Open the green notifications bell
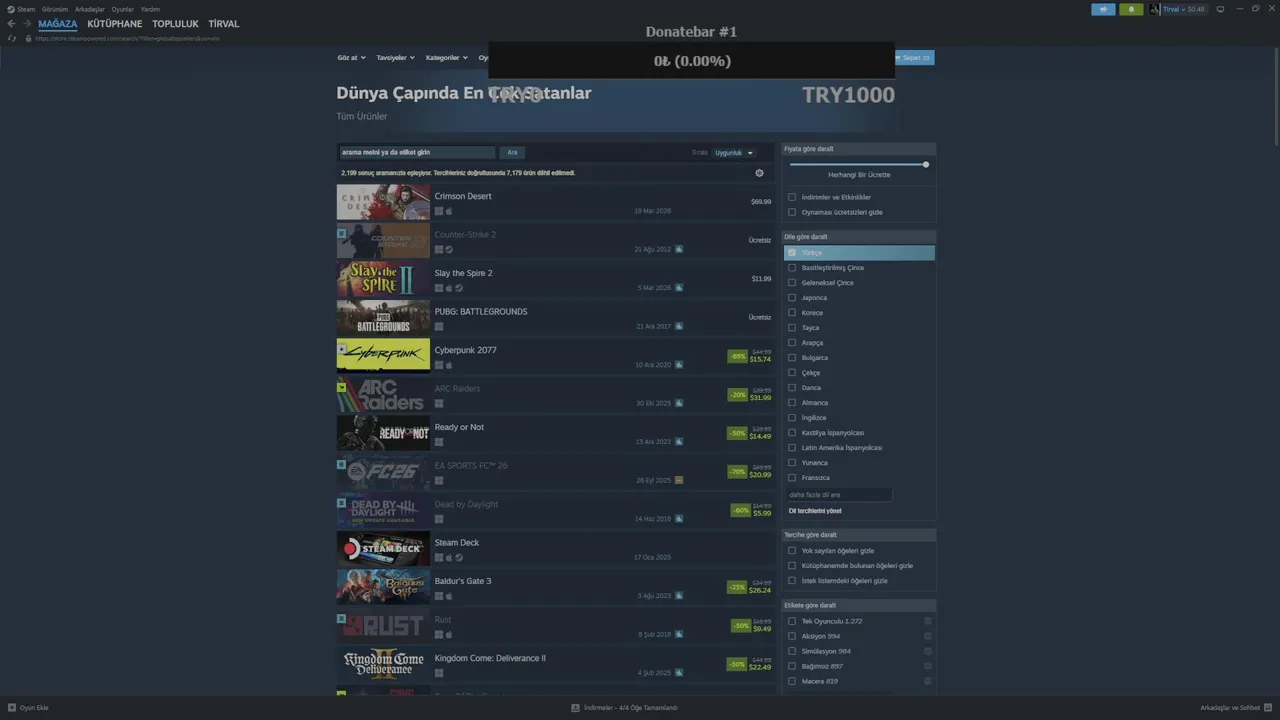This screenshot has width=1280, height=720. [x=1131, y=9]
